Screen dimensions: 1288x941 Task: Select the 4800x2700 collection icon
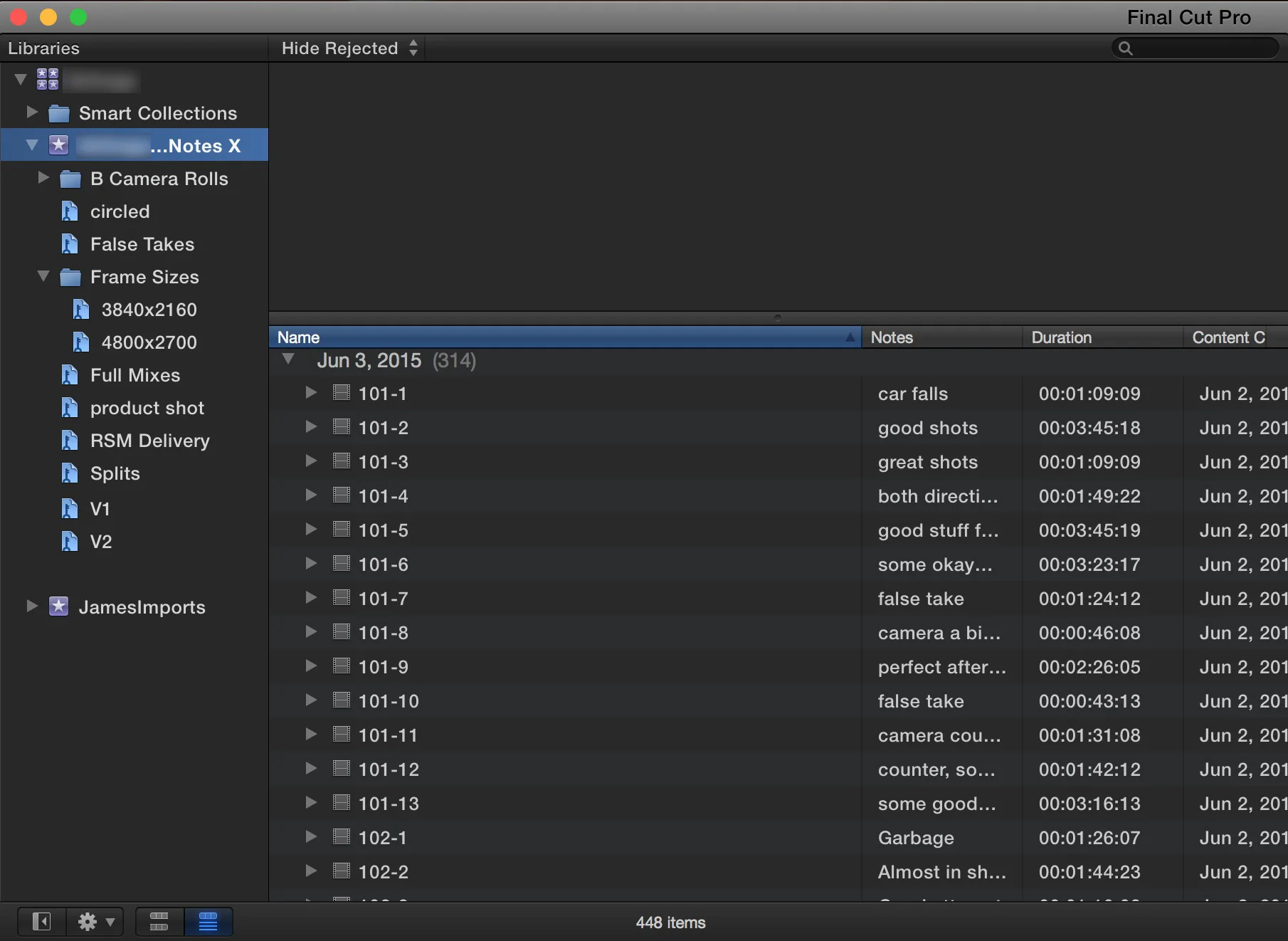click(x=80, y=342)
